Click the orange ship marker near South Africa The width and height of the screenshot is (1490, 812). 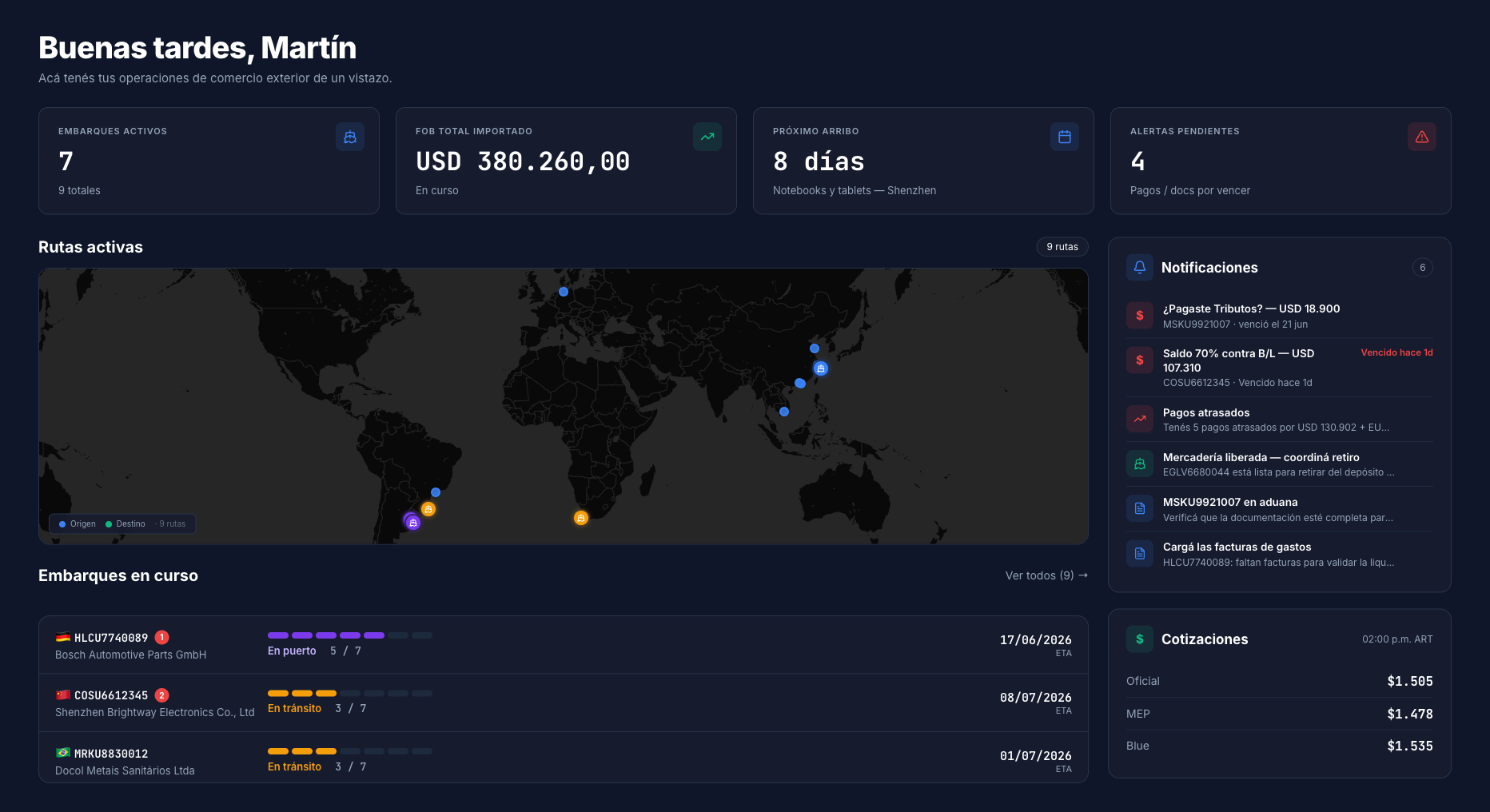(x=581, y=518)
